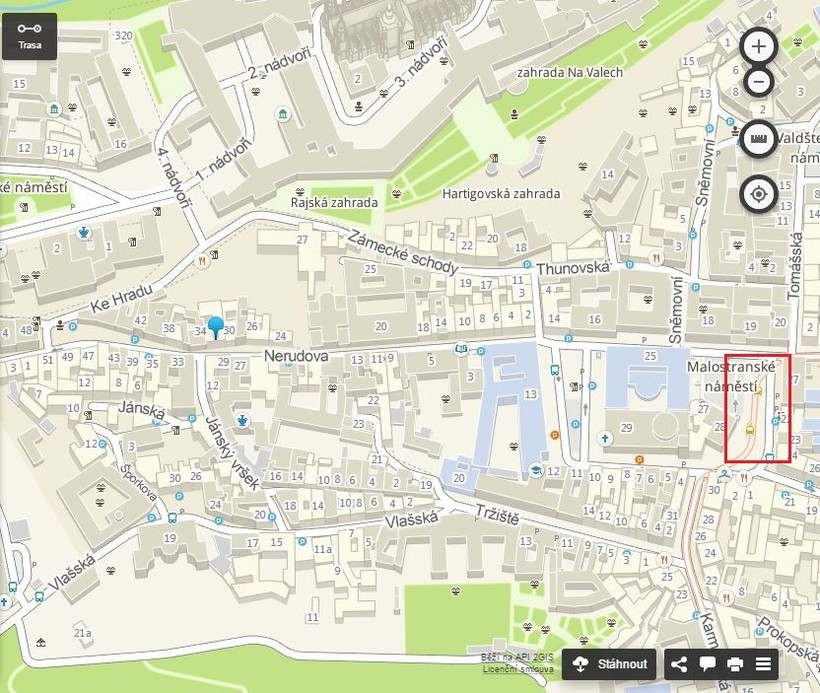Screen dimensions: 820x693
Task: Open the hamburger menu
Action: point(763,664)
